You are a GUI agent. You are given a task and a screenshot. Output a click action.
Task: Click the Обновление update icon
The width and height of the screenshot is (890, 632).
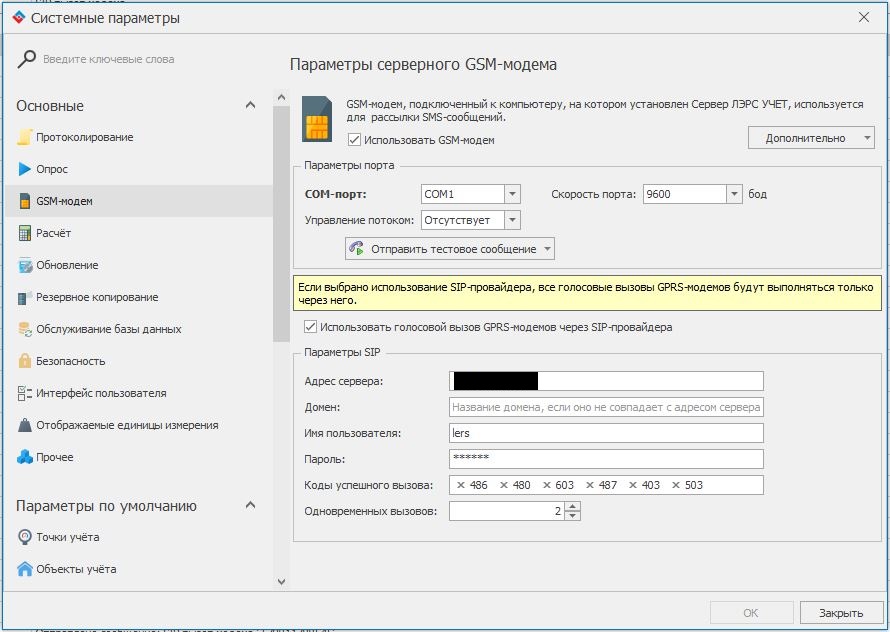[x=25, y=265]
